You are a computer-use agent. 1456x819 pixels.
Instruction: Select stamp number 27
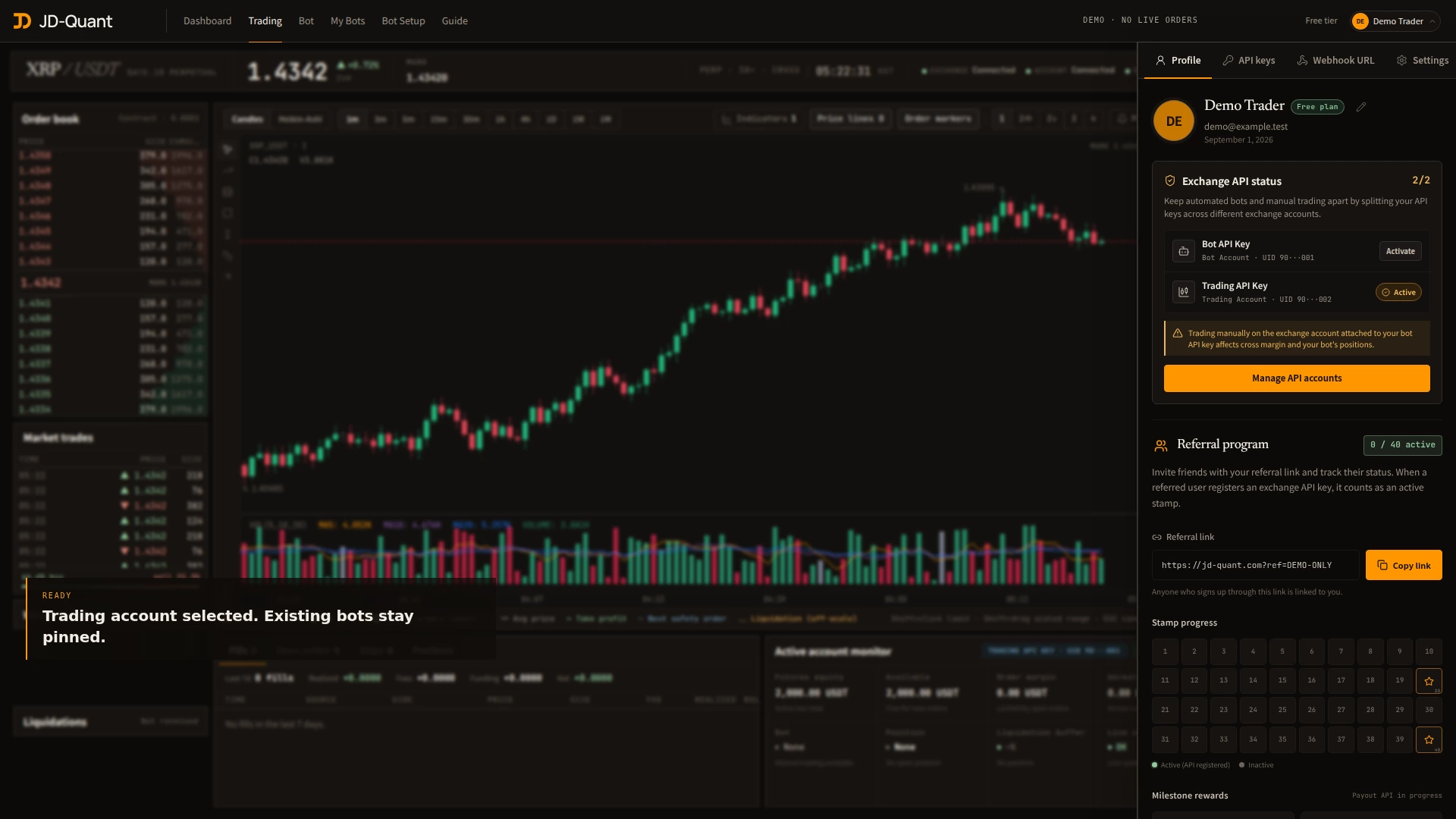point(1341,710)
